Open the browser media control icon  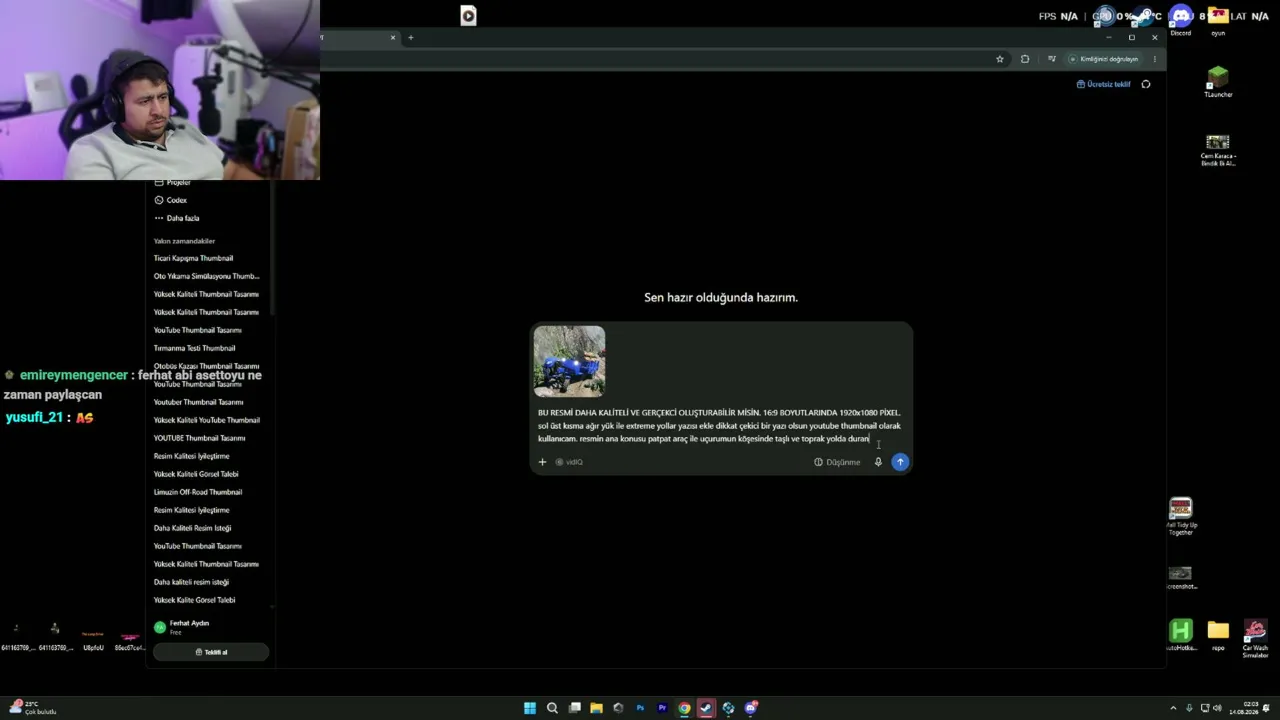[x=1051, y=59]
